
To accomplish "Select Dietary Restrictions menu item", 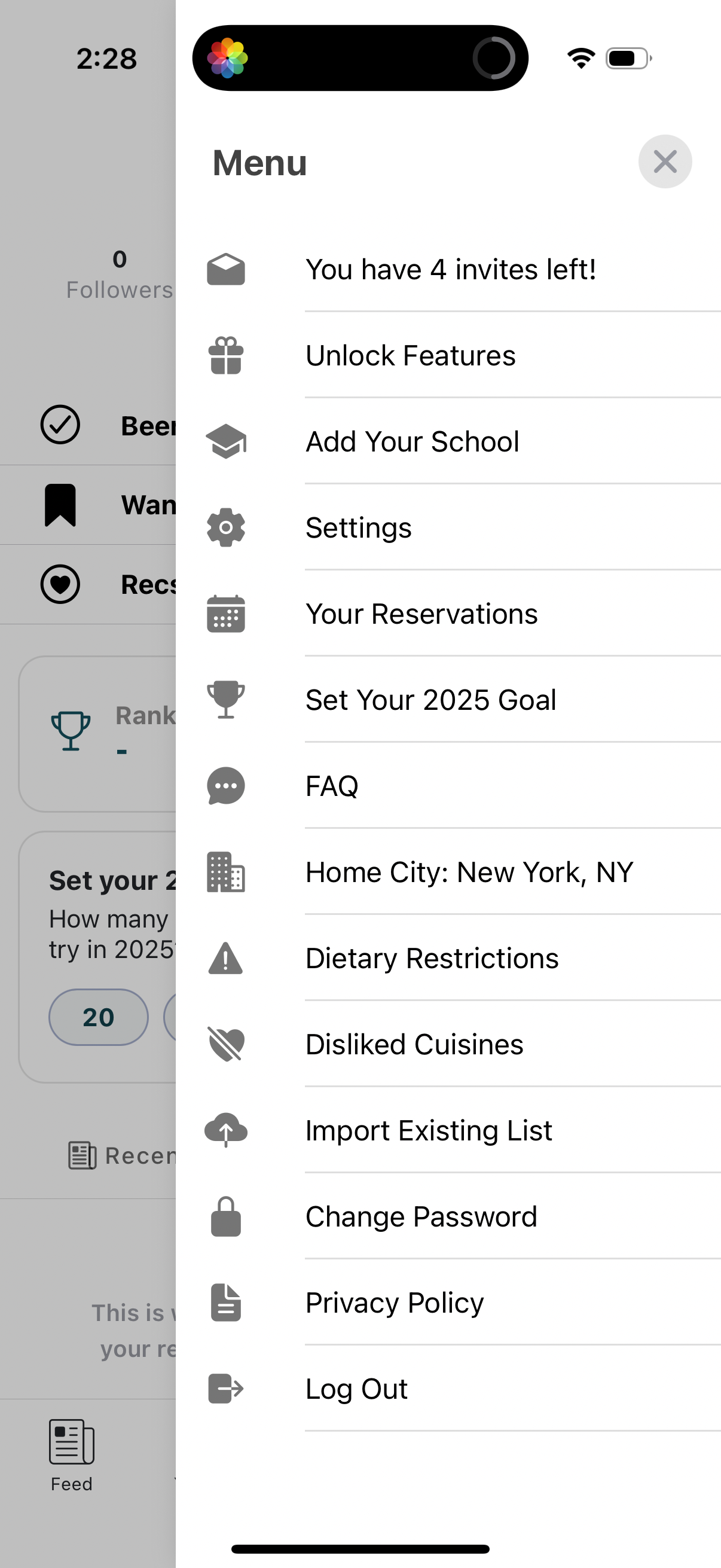I will point(432,958).
